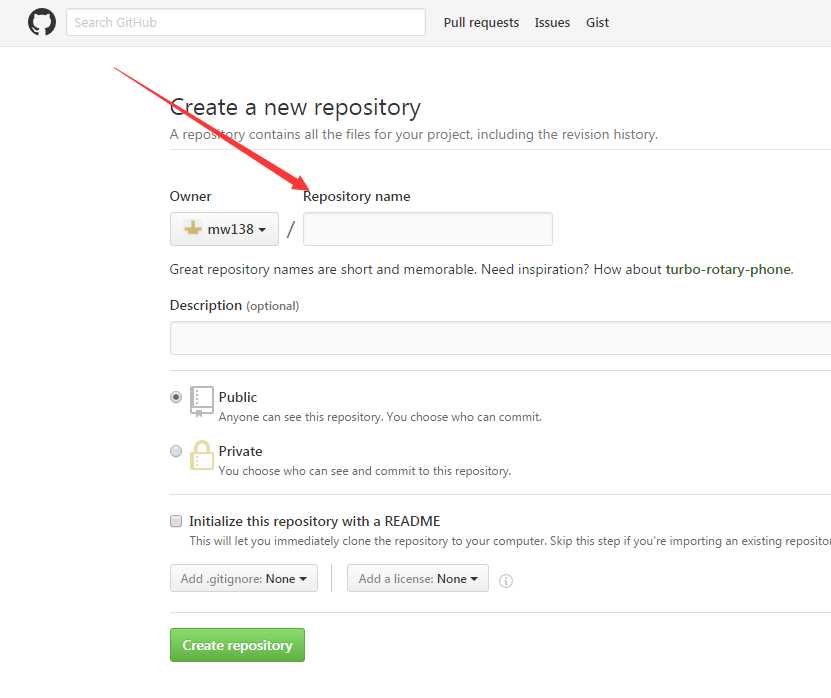Image resolution: width=831 pixels, height=698 pixels.
Task: Click the Owner label
Action: pos(190,197)
